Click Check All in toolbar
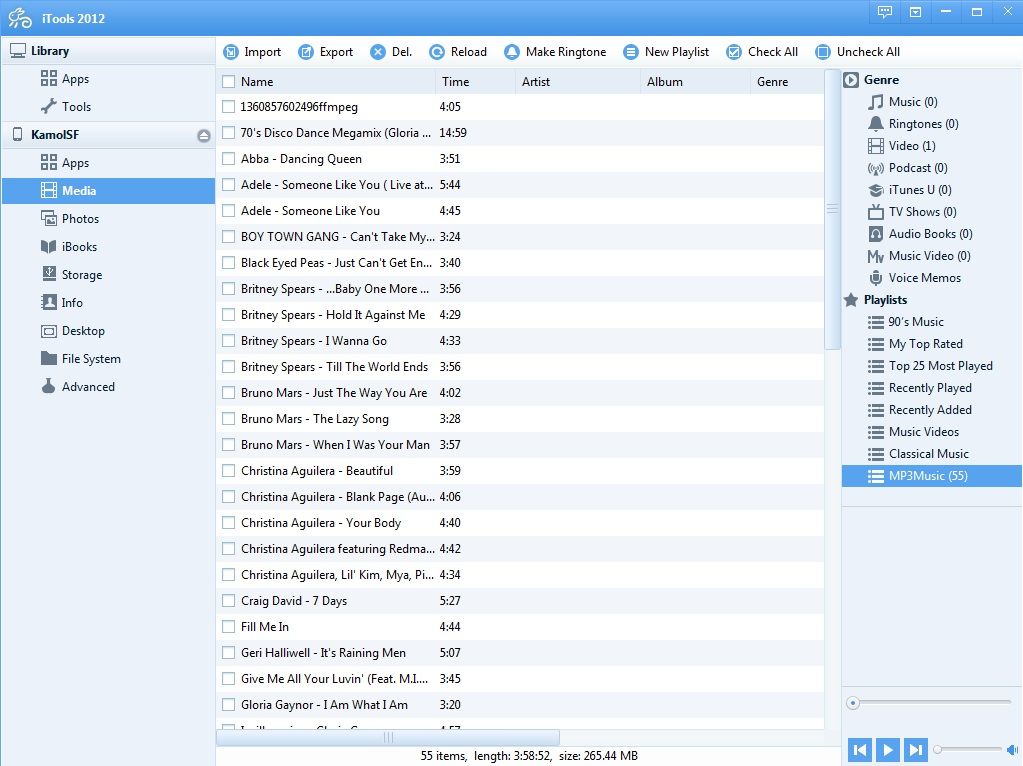 762,52
